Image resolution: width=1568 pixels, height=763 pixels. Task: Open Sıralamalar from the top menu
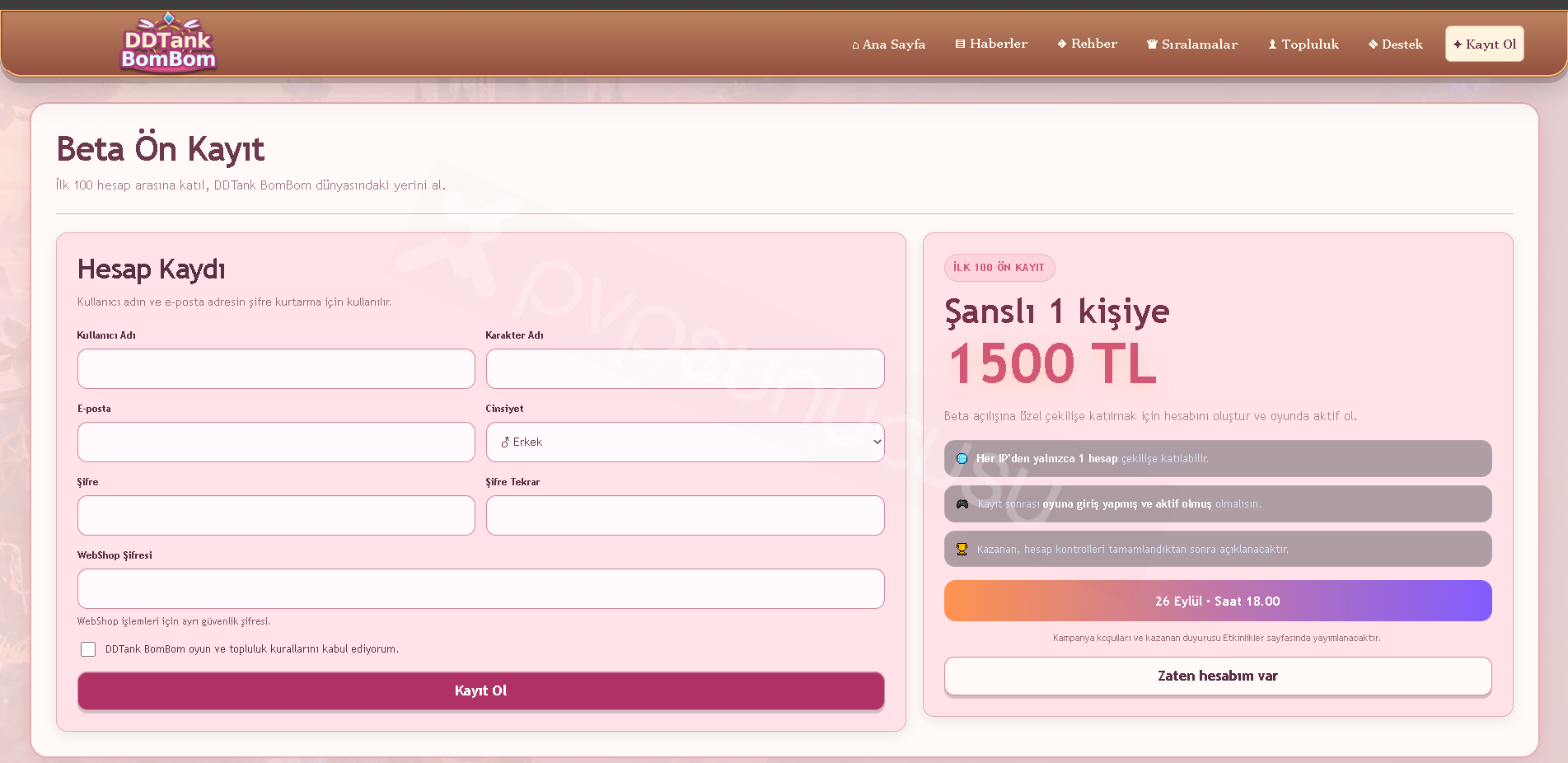click(1192, 44)
